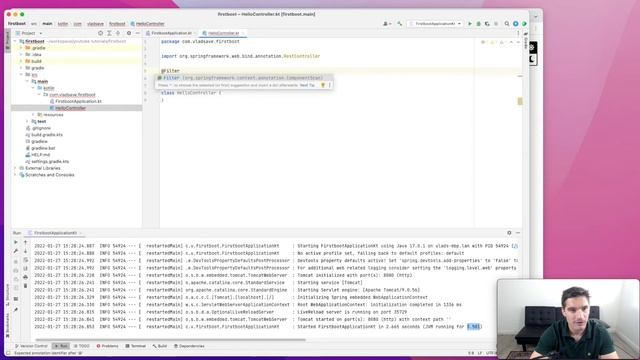
Task: Select FirstbootApplicationKt run tab
Action: coord(55,233)
